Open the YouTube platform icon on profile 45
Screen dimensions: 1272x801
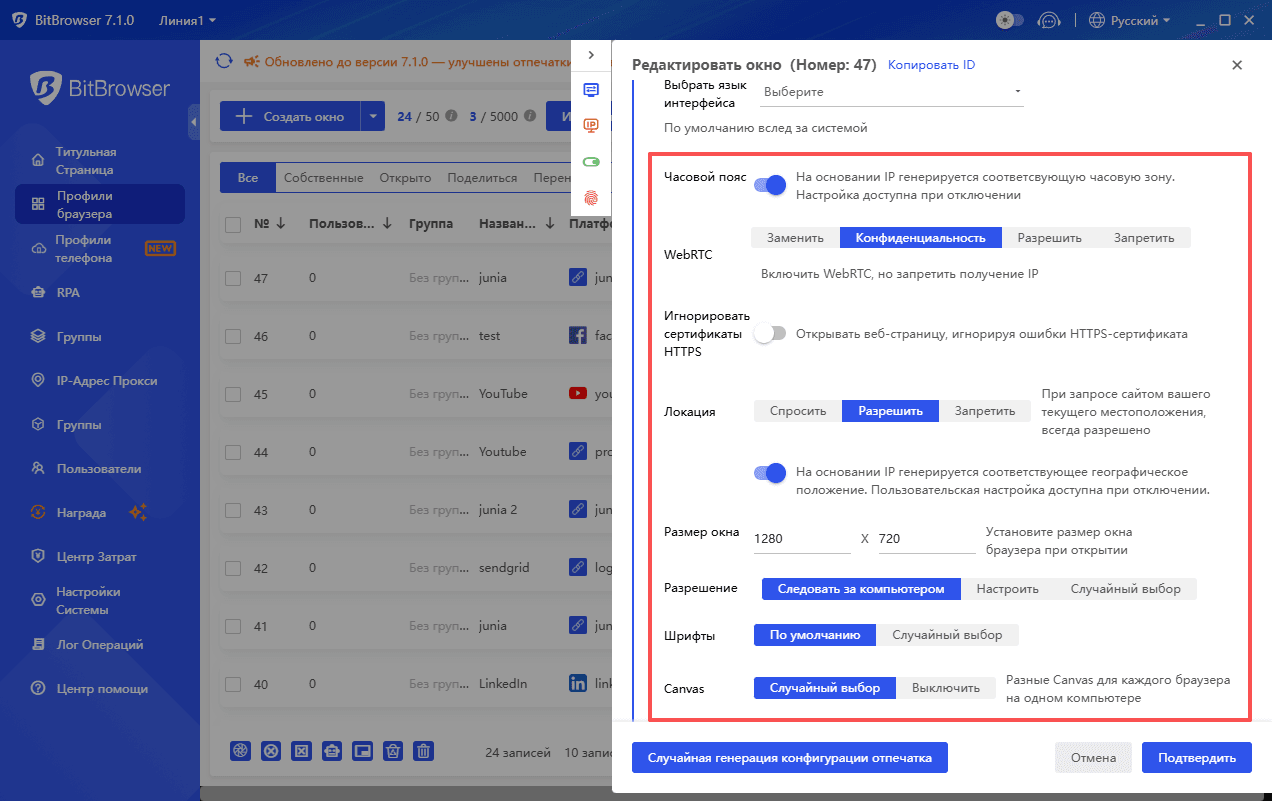tap(578, 393)
